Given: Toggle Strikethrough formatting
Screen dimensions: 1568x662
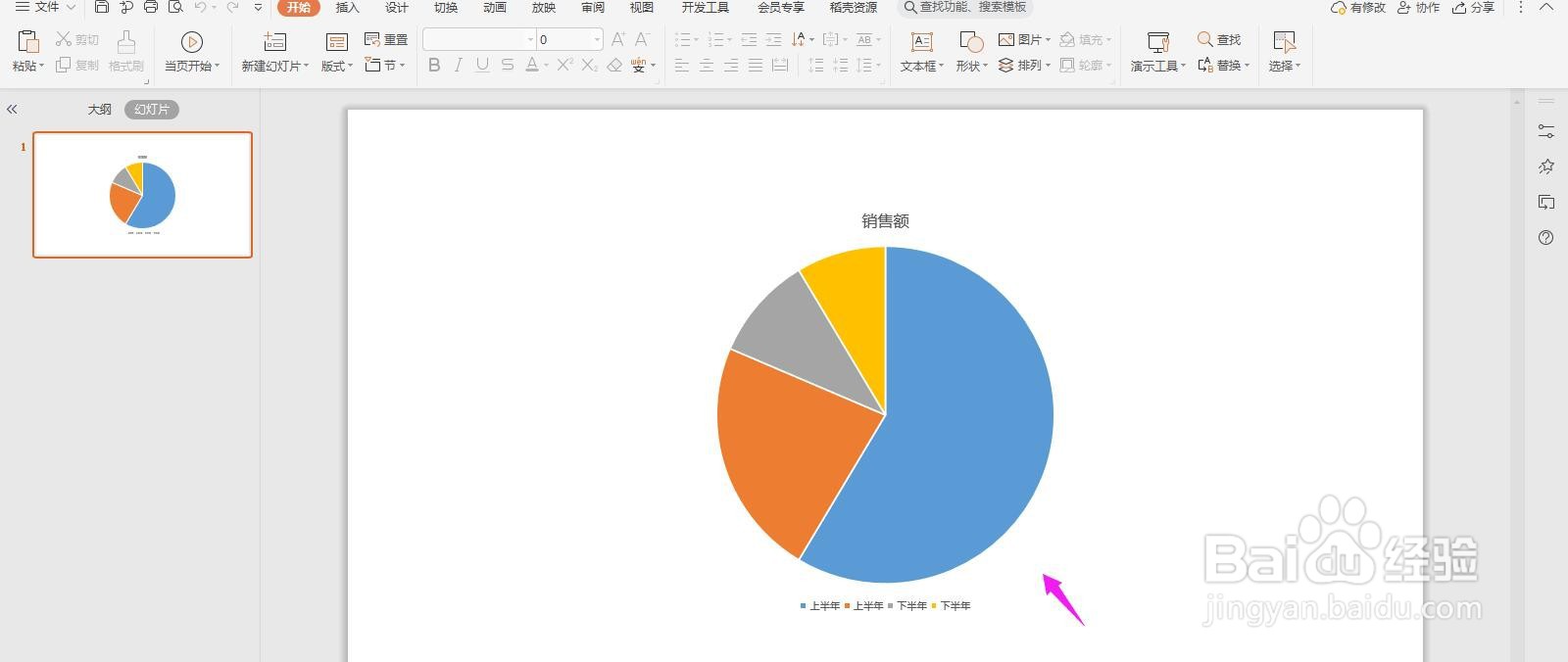Looking at the screenshot, I should point(507,65).
